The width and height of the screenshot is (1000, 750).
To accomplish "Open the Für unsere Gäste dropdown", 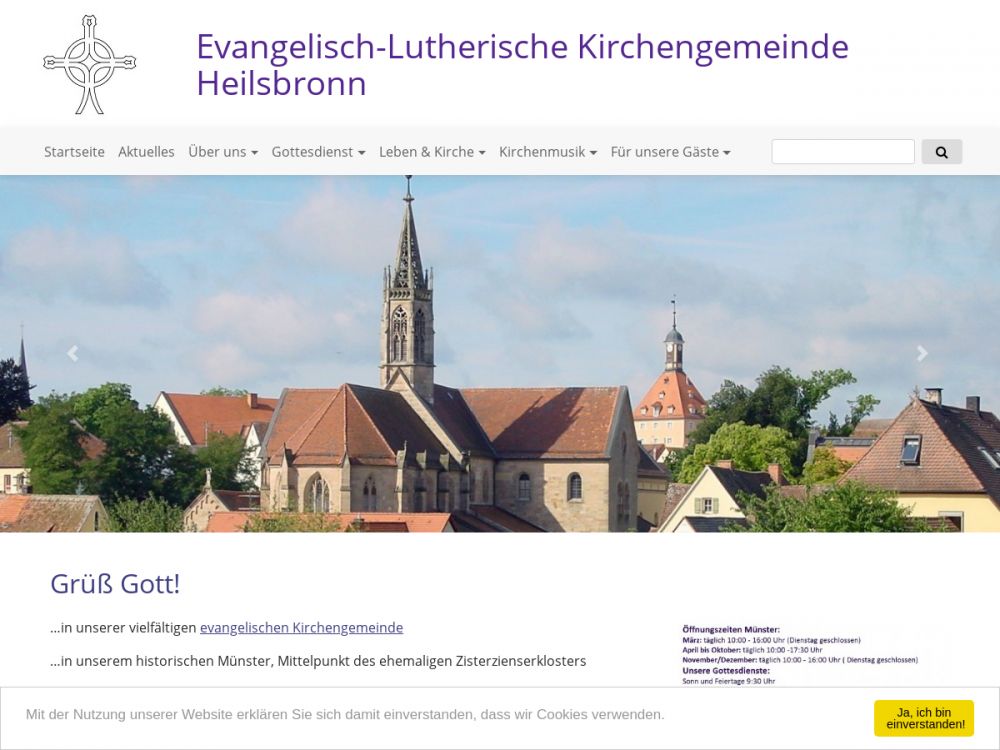I will [x=670, y=152].
